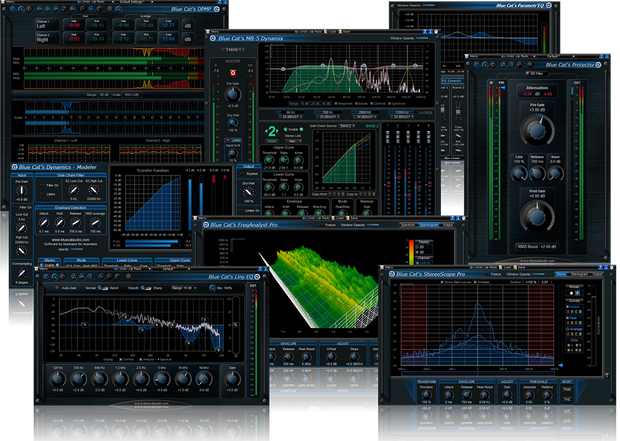Viewport: 620px width, 441px height.
Task: Flip the Normal/Notch switch in Liny EQ
Action: point(104,288)
